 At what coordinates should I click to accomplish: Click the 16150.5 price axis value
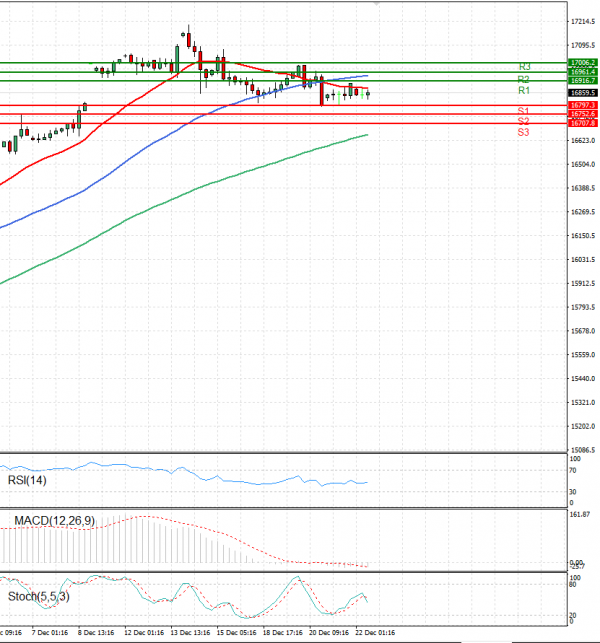click(x=583, y=236)
